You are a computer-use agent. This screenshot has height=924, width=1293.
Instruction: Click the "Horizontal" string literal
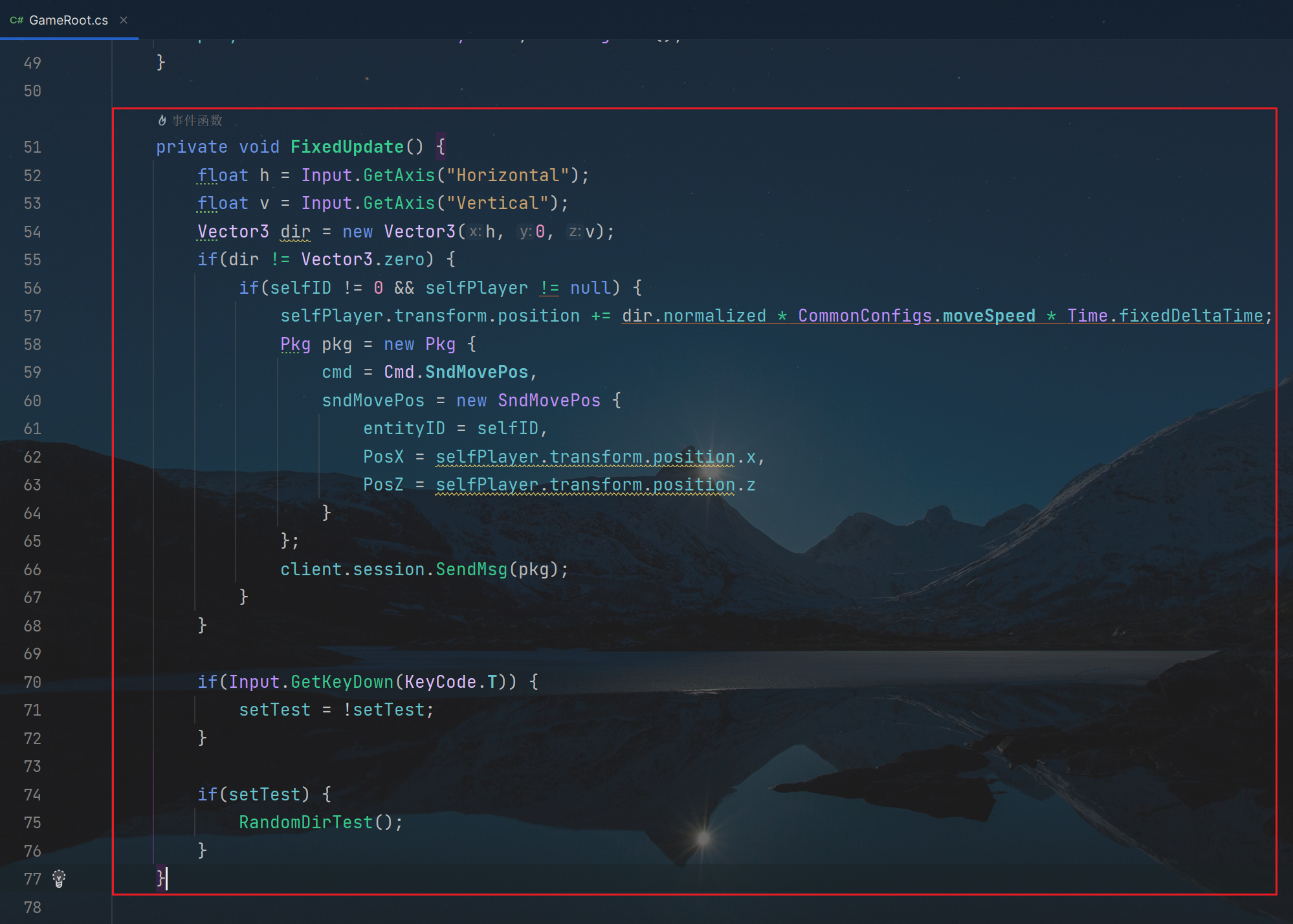(508, 175)
